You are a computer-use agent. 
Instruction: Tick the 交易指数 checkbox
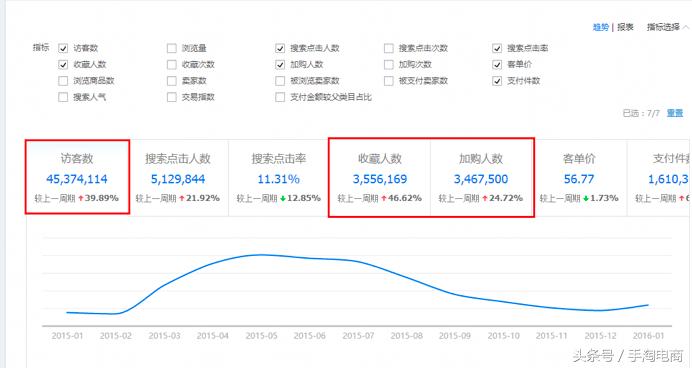(172, 97)
